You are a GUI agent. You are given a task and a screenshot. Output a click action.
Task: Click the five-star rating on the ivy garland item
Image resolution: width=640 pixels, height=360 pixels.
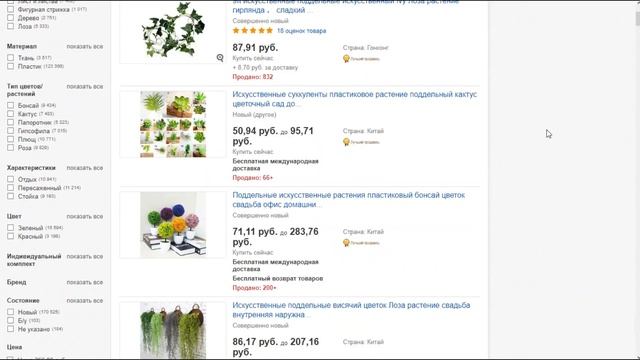(253, 31)
